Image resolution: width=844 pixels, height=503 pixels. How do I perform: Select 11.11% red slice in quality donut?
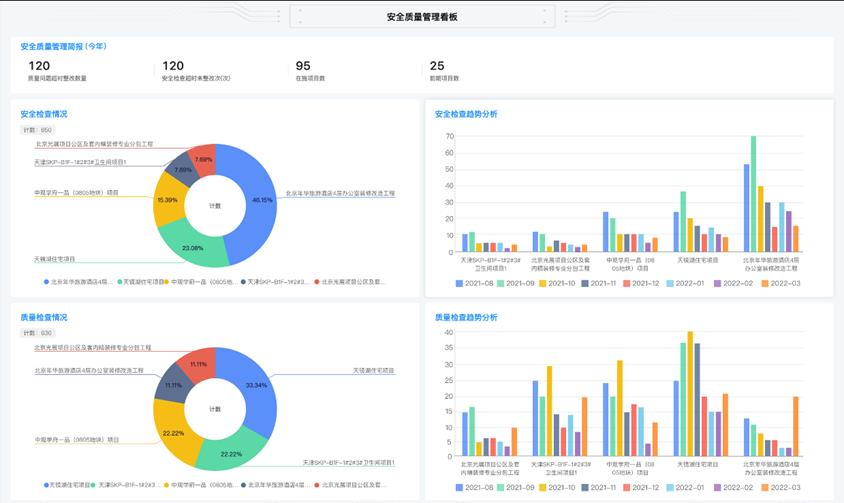tap(198, 363)
